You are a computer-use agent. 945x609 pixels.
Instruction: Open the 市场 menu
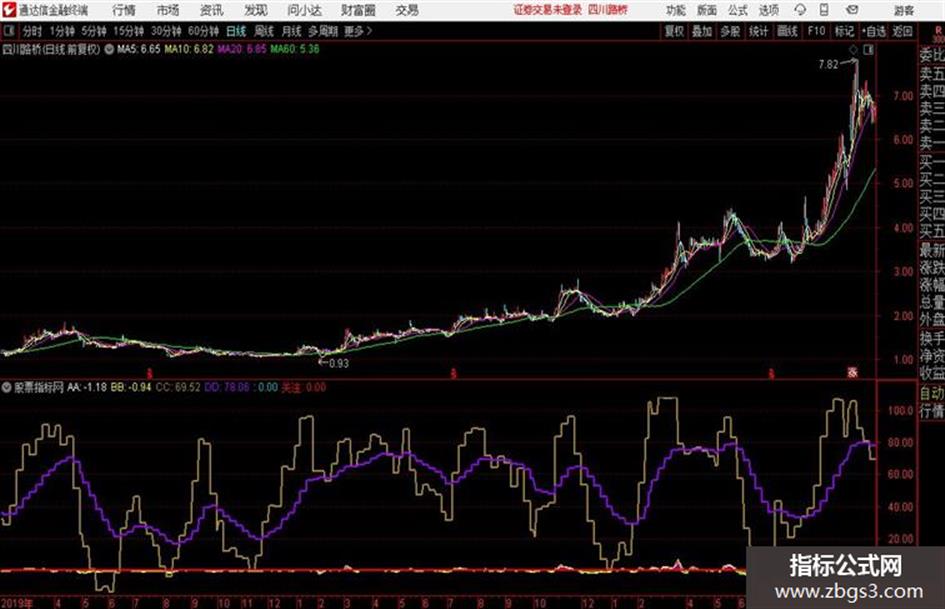point(168,10)
